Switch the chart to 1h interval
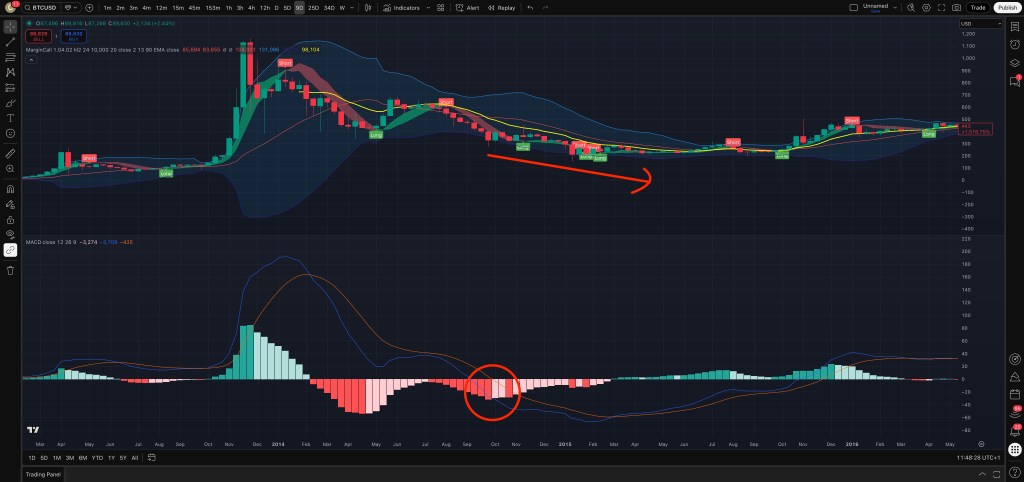 228,7
